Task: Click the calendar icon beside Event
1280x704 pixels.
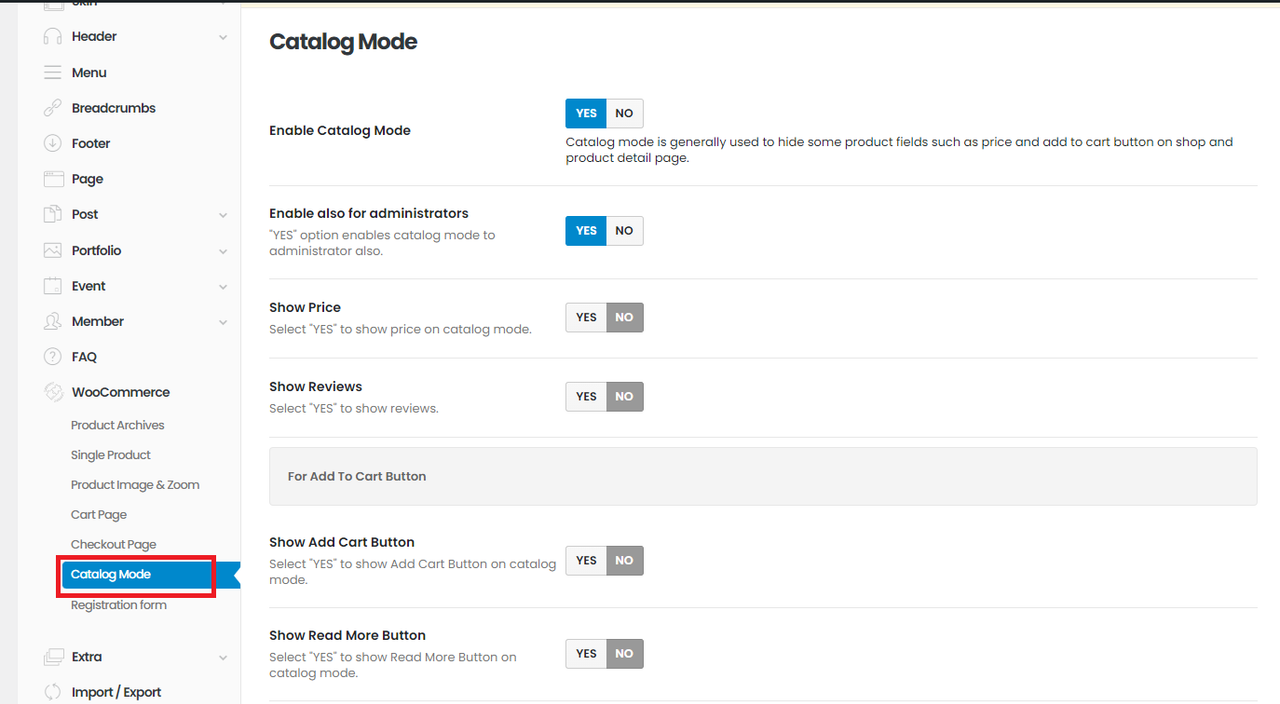Action: click(53, 286)
